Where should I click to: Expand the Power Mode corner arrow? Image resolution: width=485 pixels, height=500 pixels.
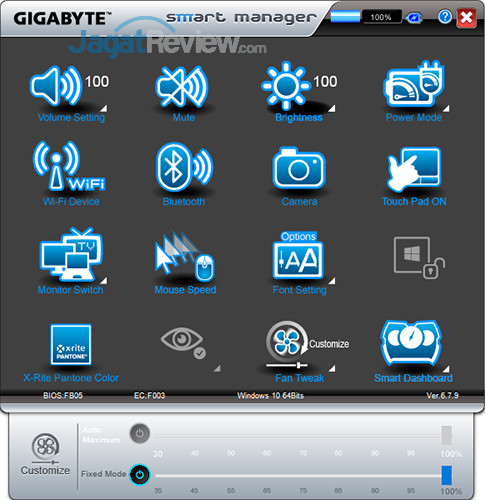click(446, 108)
